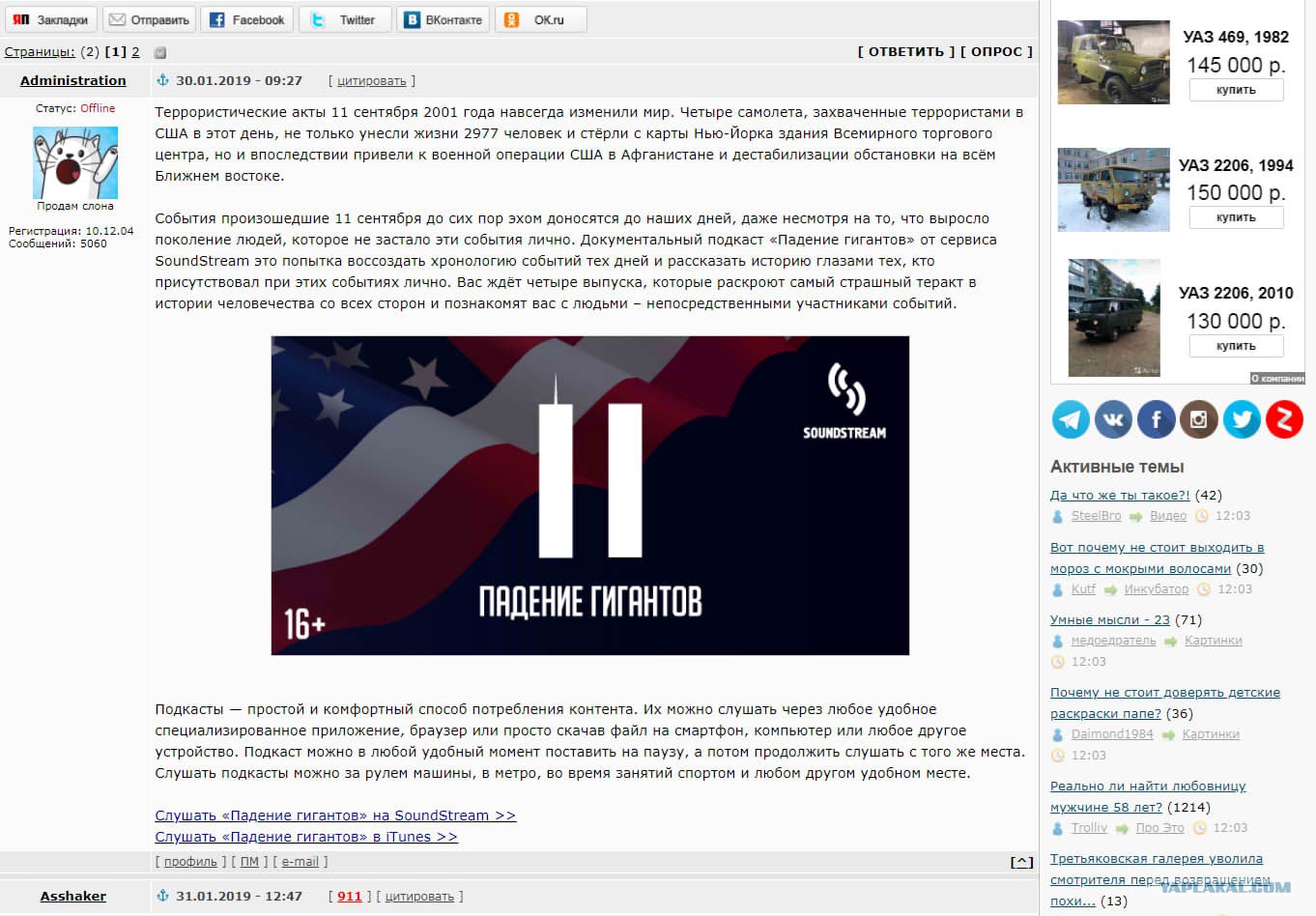Open the УАЗ 469 car photo
The height and width of the screenshot is (916, 1316).
click(x=1114, y=62)
